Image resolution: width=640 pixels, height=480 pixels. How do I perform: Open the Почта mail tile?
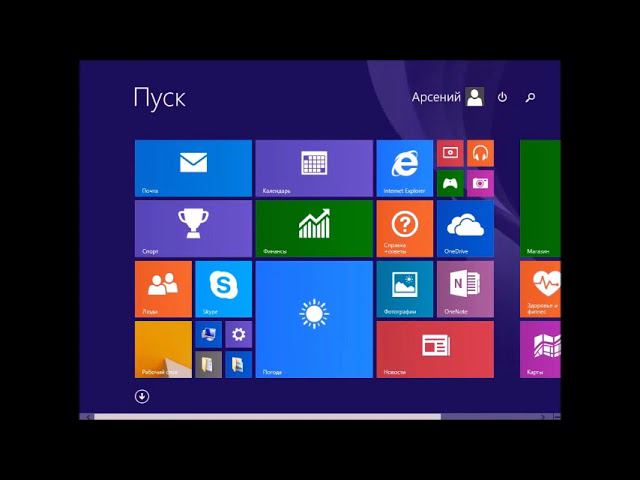point(193,168)
